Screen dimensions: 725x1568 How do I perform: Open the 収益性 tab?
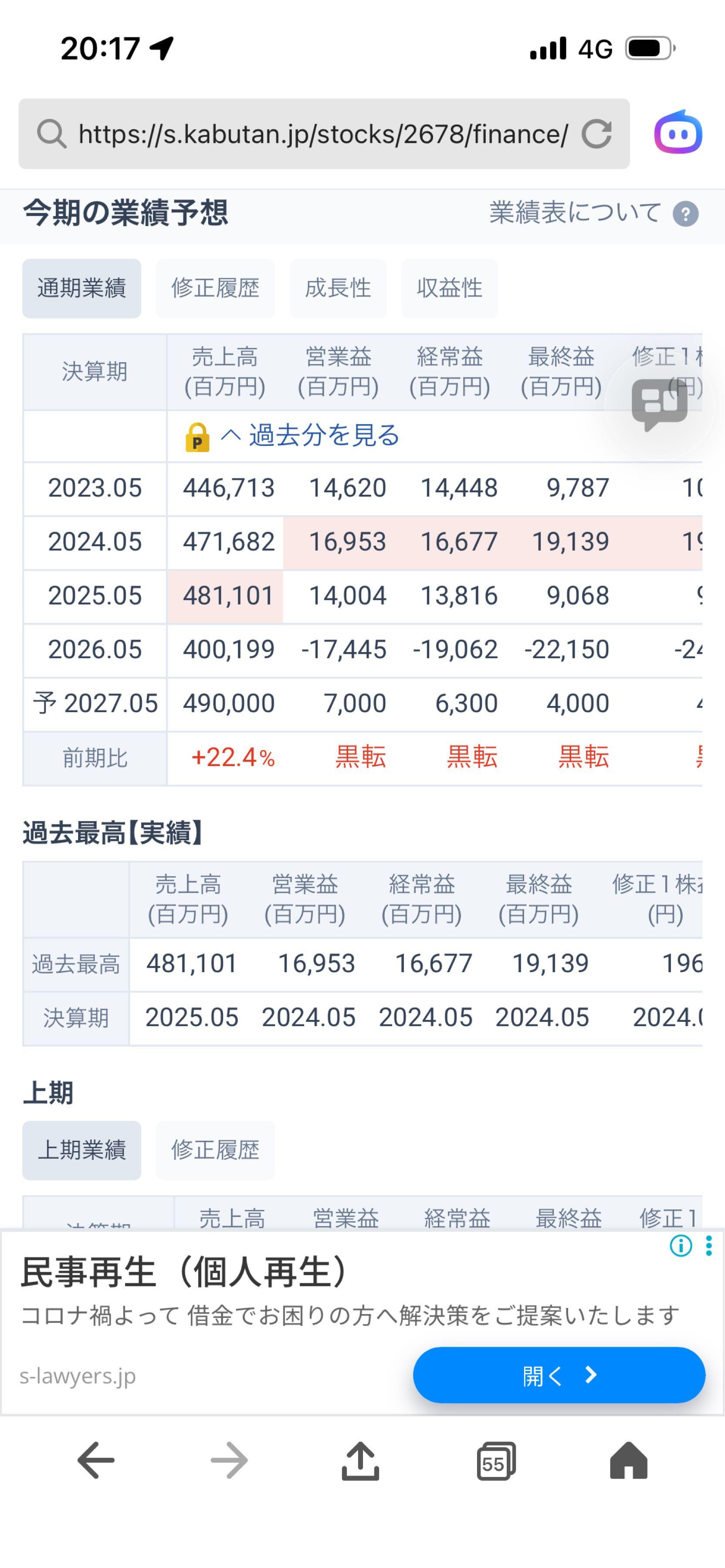click(x=449, y=288)
